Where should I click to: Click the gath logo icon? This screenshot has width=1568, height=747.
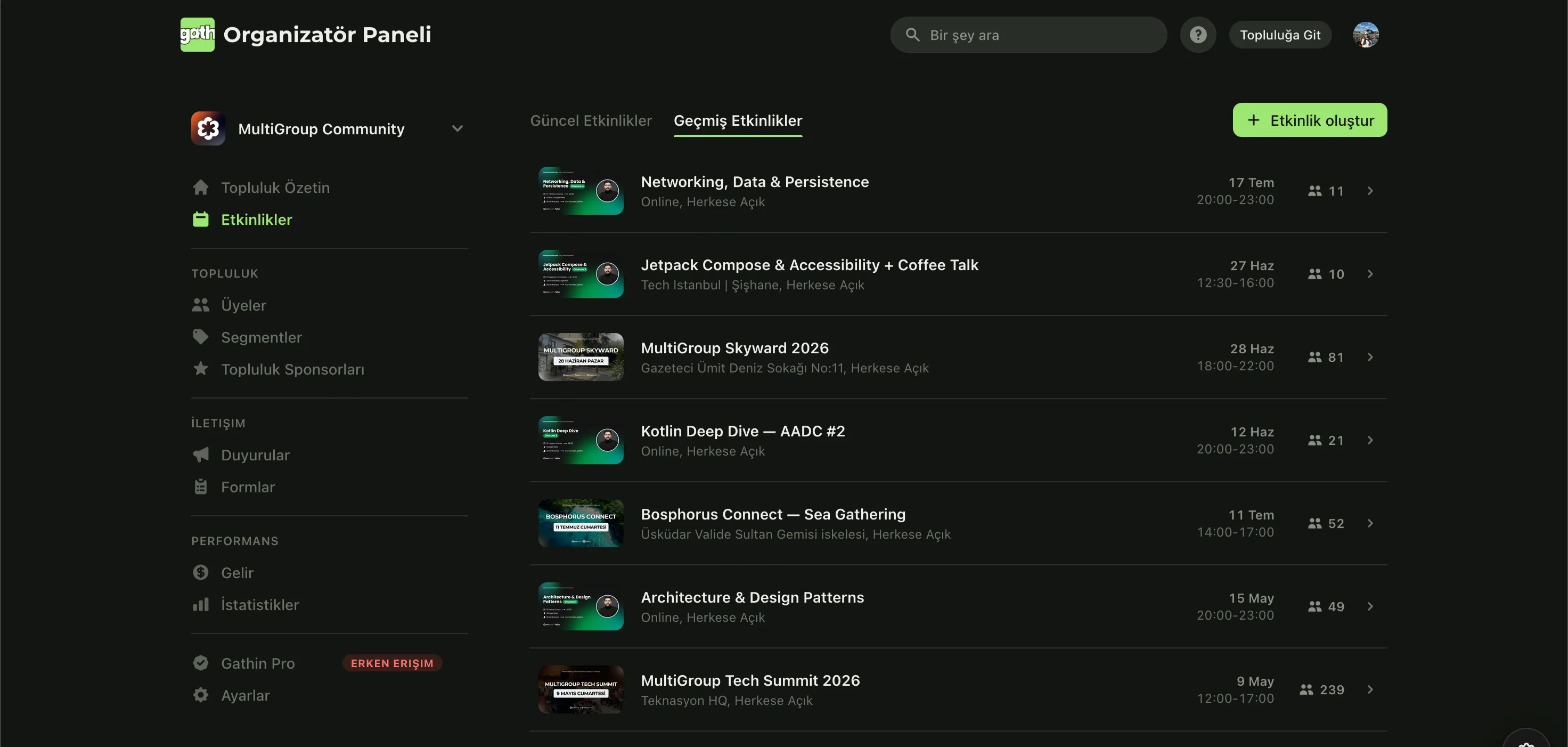[197, 35]
